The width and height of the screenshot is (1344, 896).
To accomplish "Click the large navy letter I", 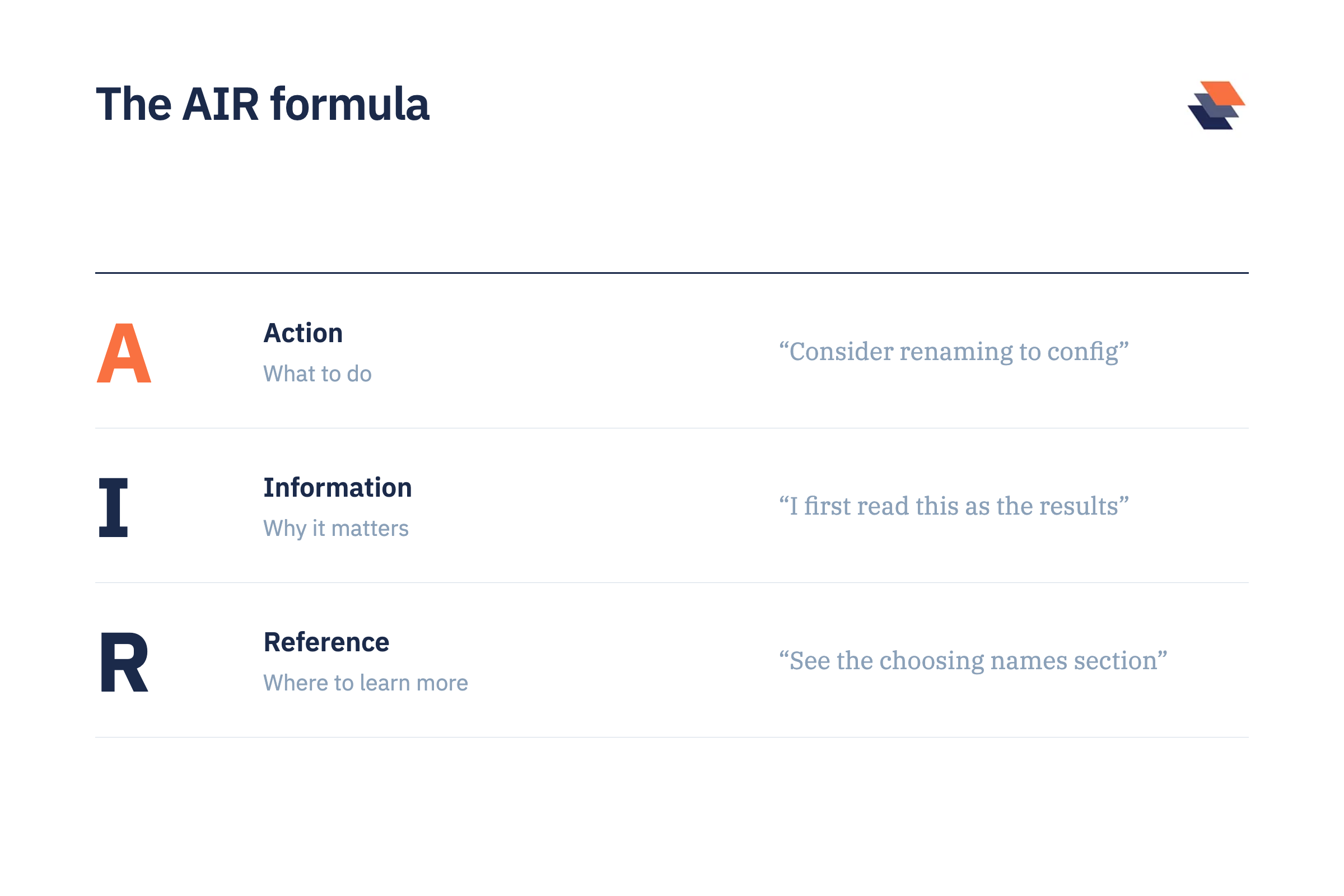I will 113,507.
